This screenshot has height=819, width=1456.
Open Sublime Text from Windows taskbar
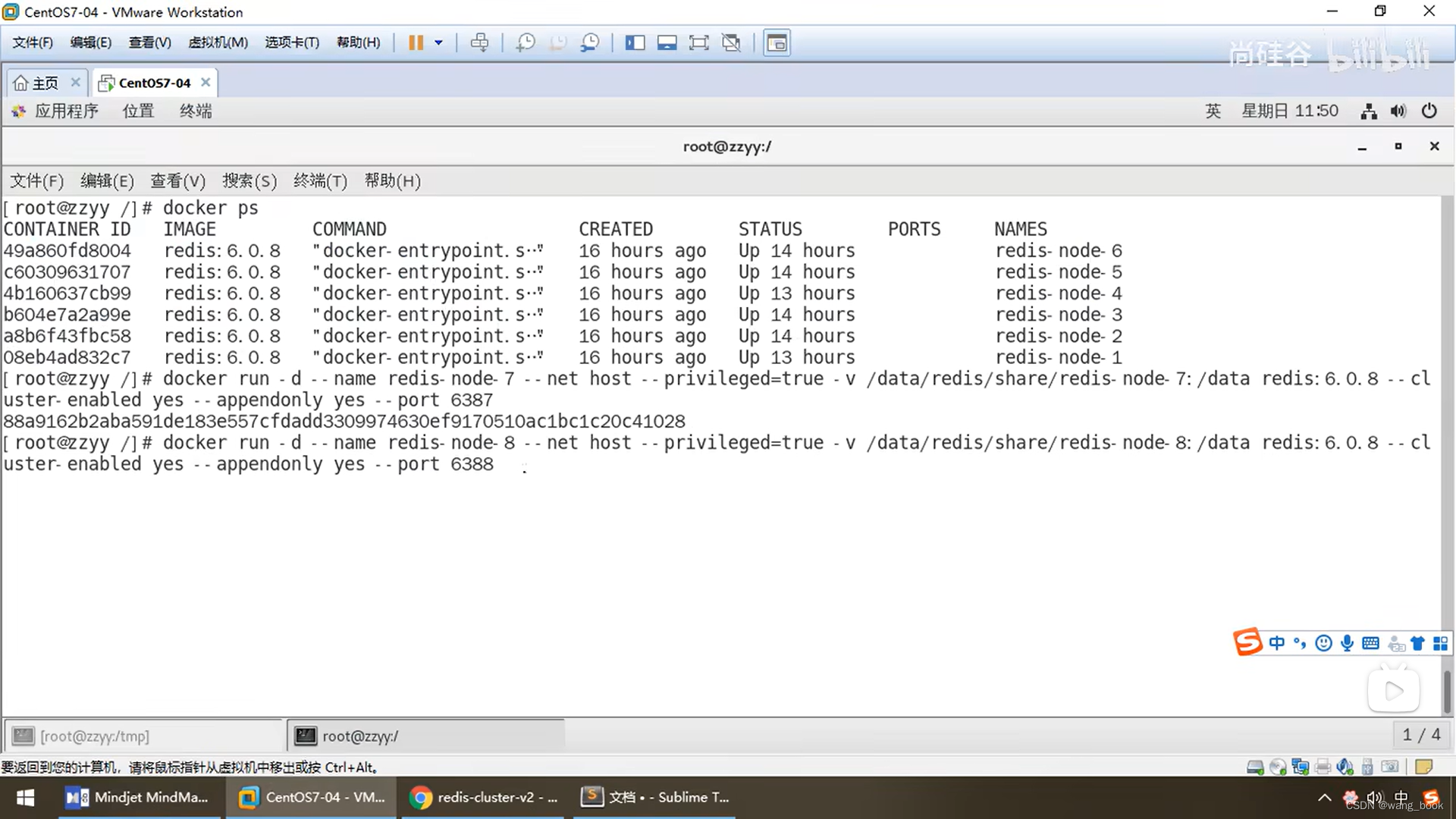tap(656, 797)
